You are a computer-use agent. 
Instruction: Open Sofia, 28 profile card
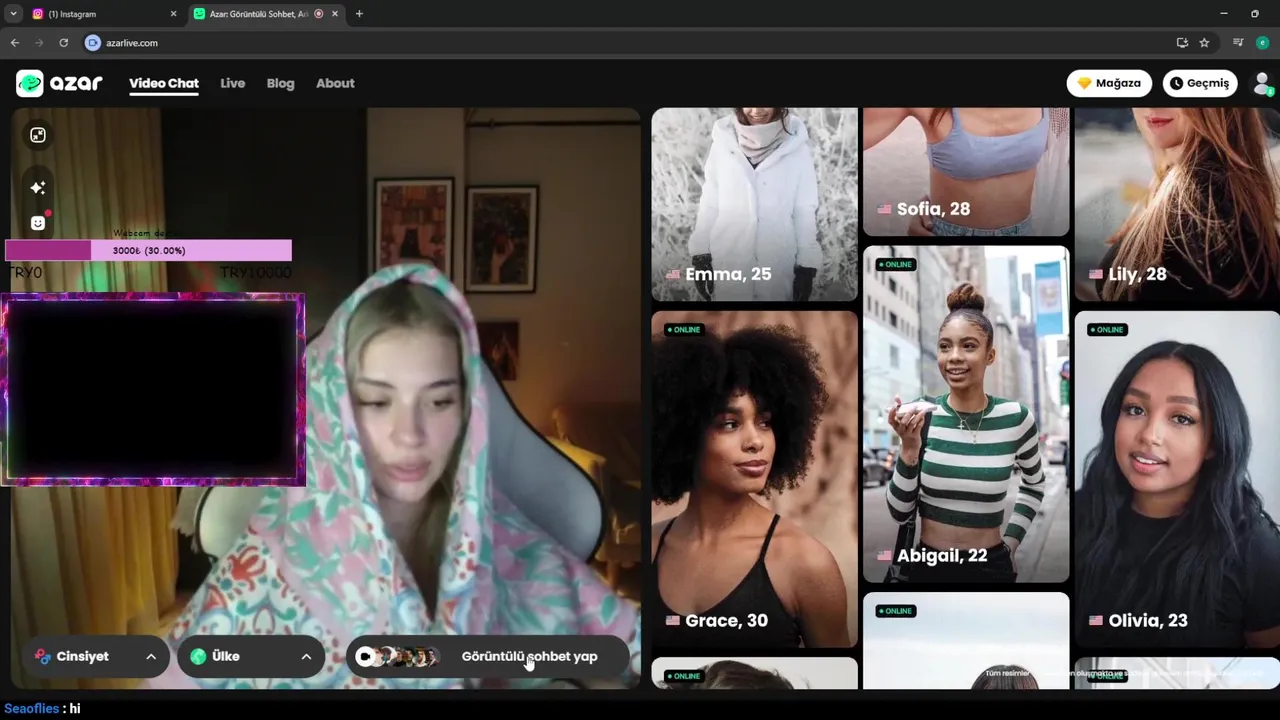[x=966, y=172]
